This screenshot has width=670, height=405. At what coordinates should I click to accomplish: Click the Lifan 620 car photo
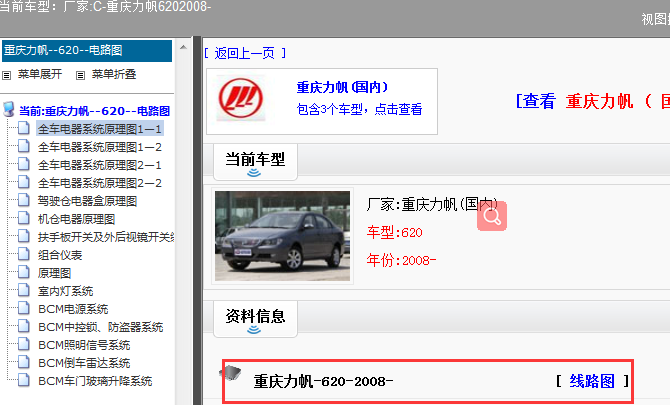[282, 236]
